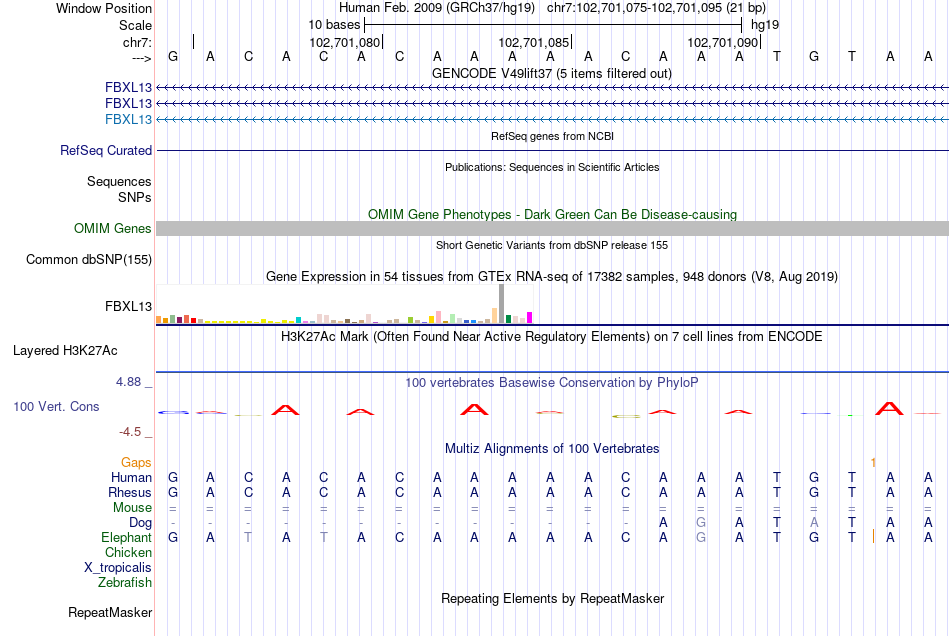Screen dimensions: 950x636
Task: Click the orange insertion bar in Elephant row
Action: [873, 537]
